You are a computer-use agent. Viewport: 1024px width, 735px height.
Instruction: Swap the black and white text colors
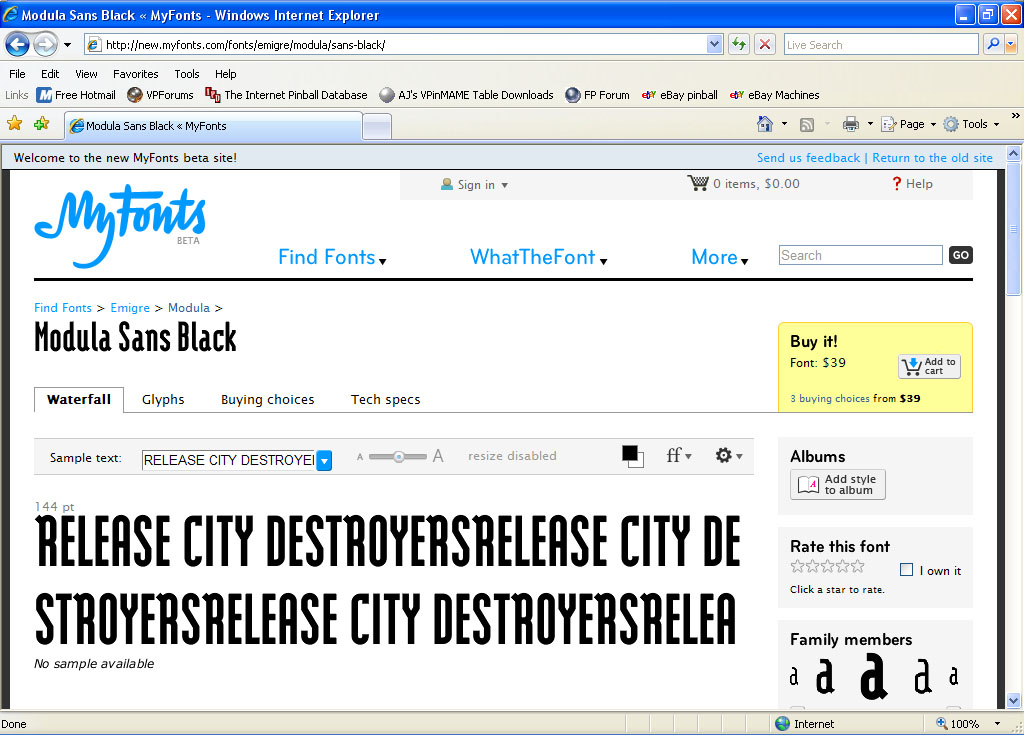tap(632, 456)
